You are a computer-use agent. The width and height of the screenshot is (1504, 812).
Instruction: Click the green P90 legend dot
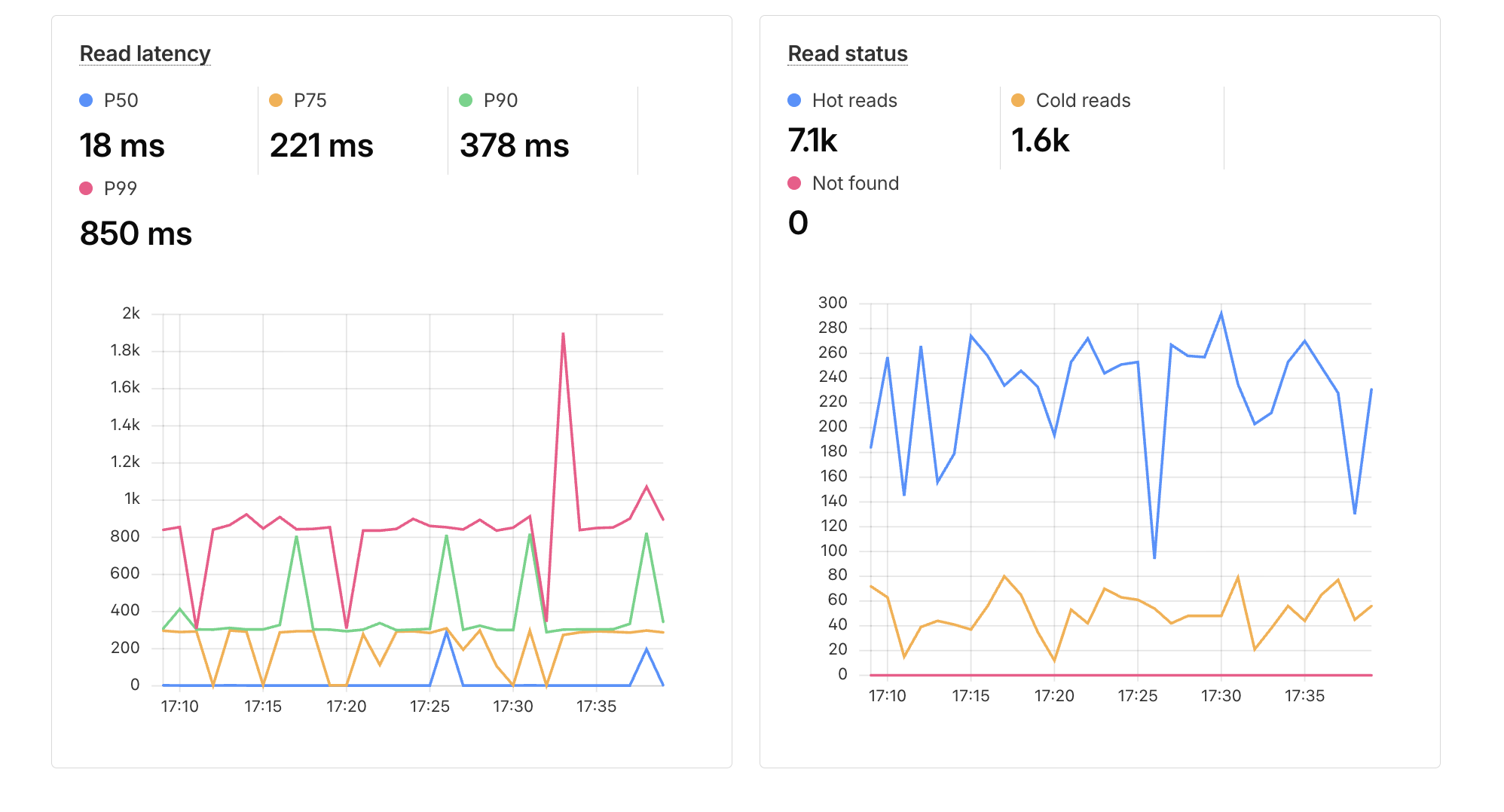[466, 100]
